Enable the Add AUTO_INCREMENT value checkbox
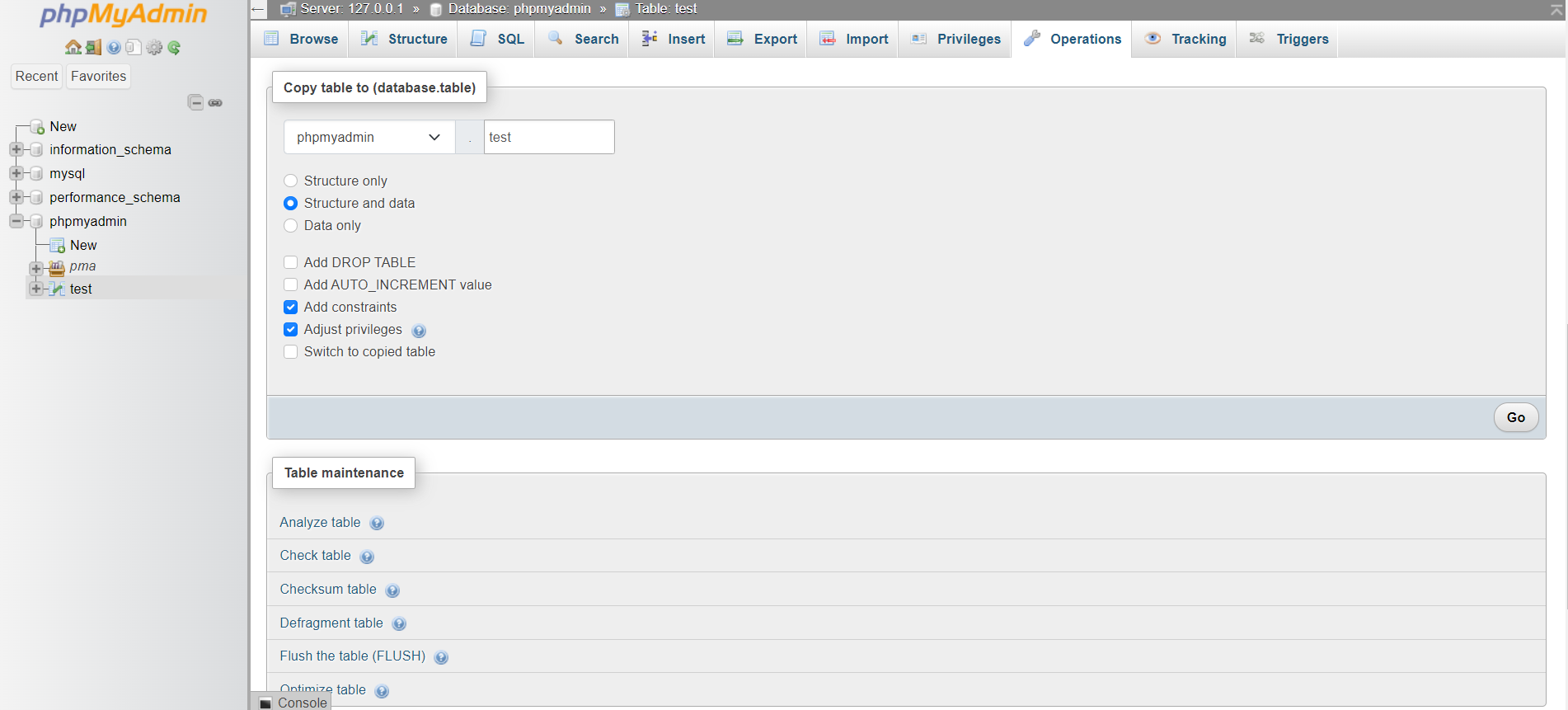Viewport: 1568px width, 710px height. tap(290, 284)
